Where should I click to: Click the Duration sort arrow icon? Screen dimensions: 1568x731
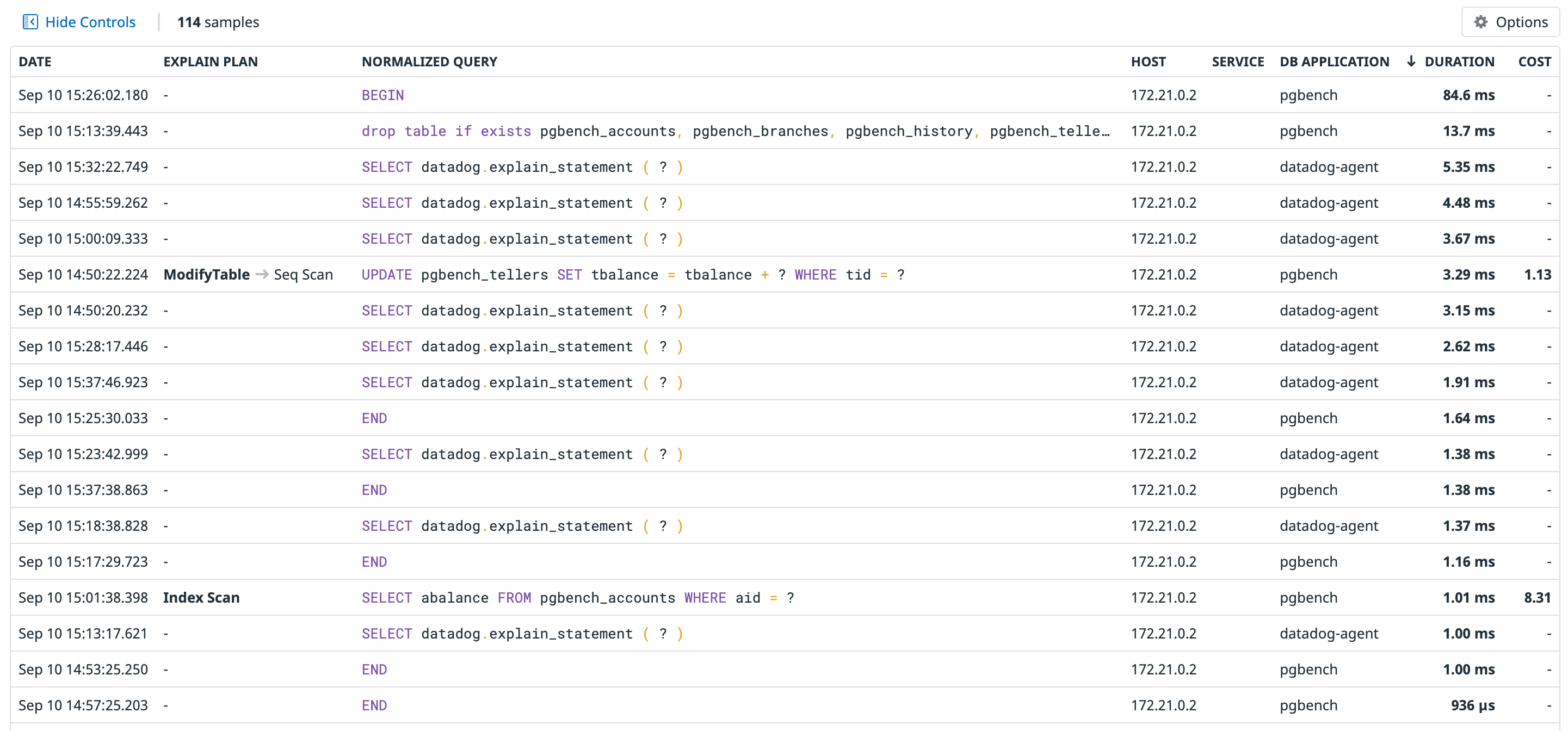(x=1410, y=61)
